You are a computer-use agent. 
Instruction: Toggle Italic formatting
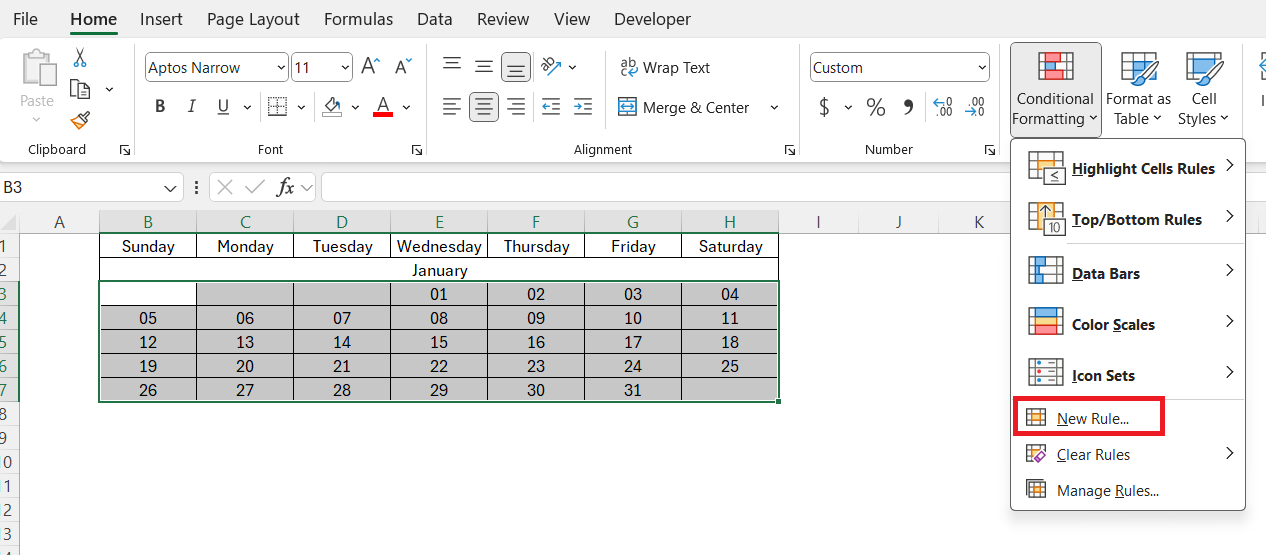coord(191,107)
